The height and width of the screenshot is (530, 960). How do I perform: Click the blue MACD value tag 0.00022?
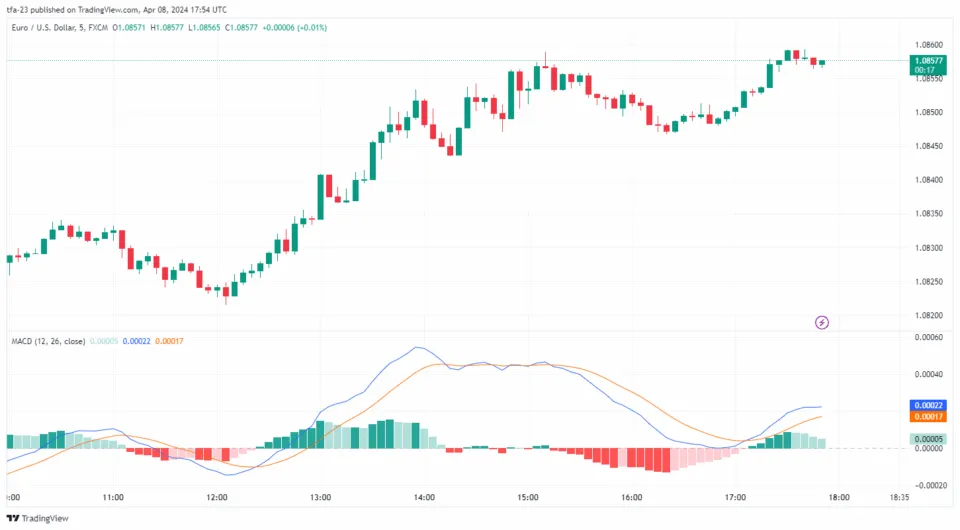coord(927,405)
